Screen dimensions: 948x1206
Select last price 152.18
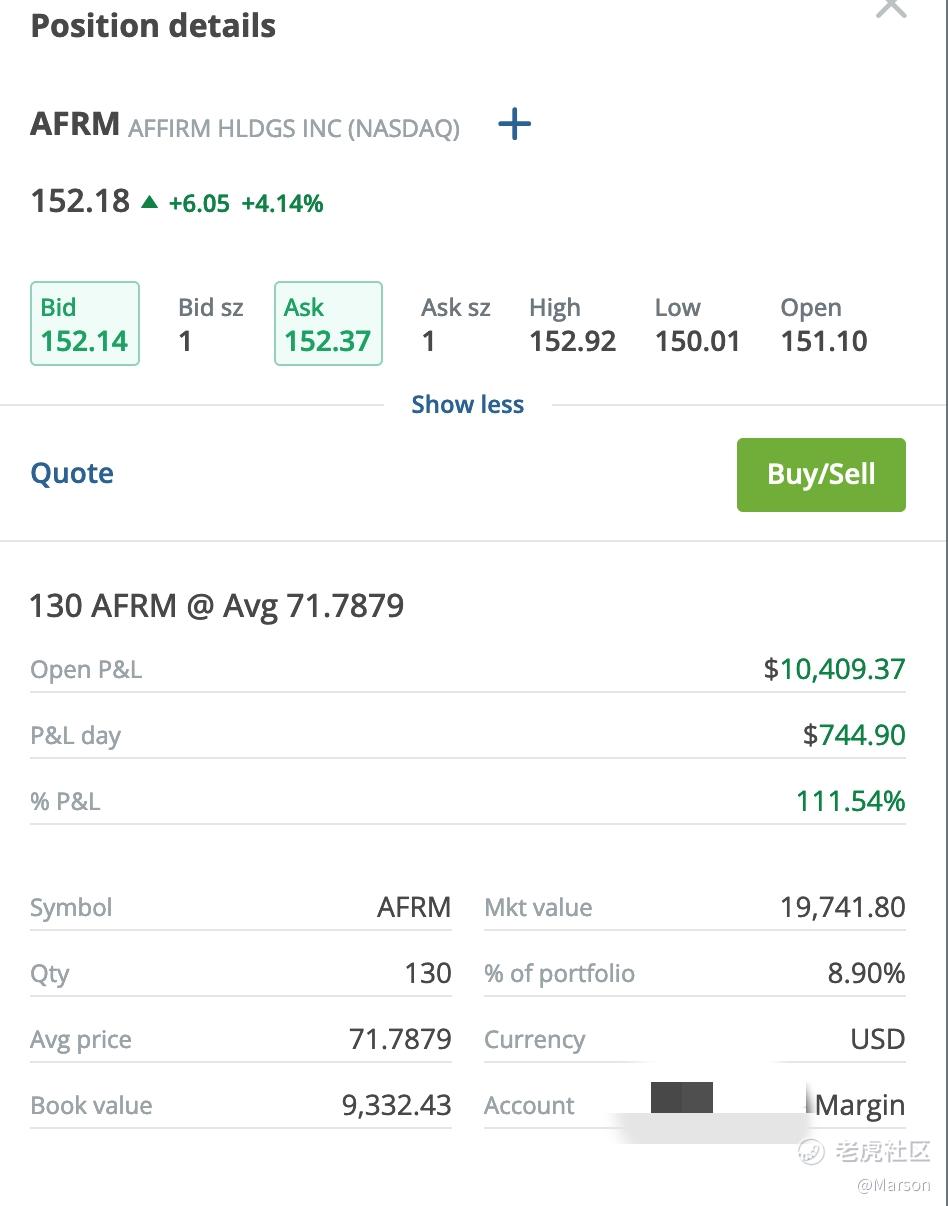(x=80, y=201)
